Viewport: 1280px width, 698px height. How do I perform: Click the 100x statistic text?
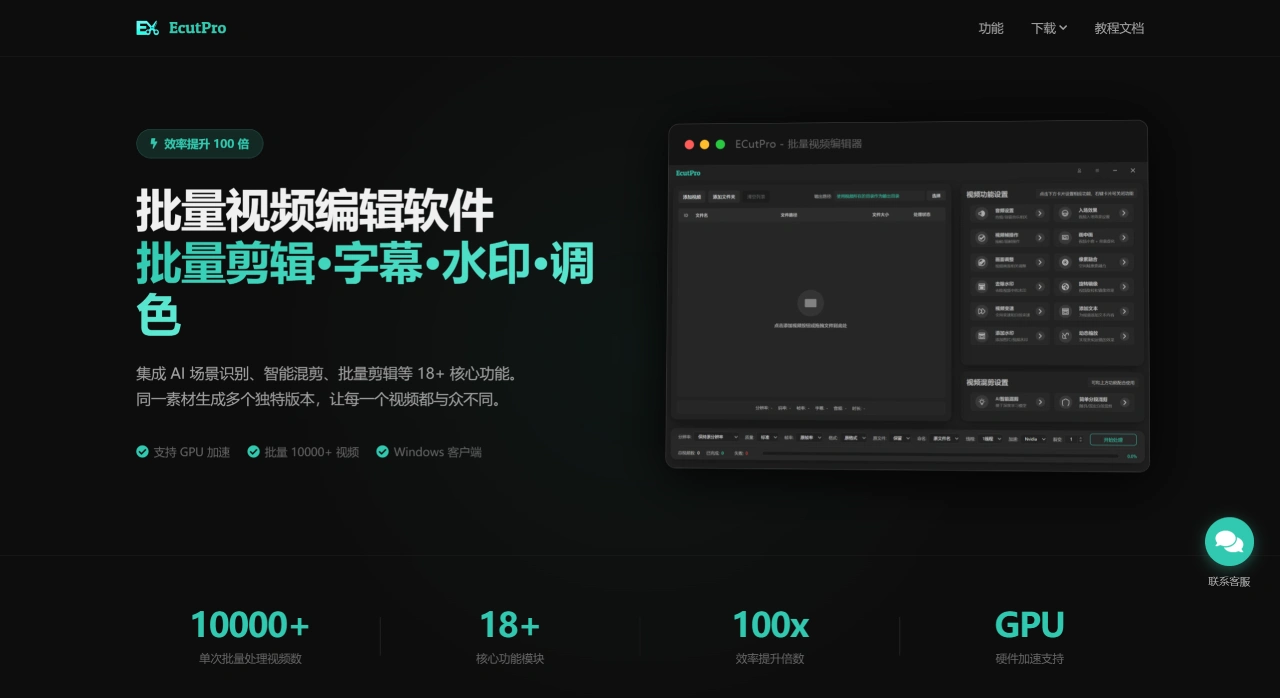tap(770, 625)
